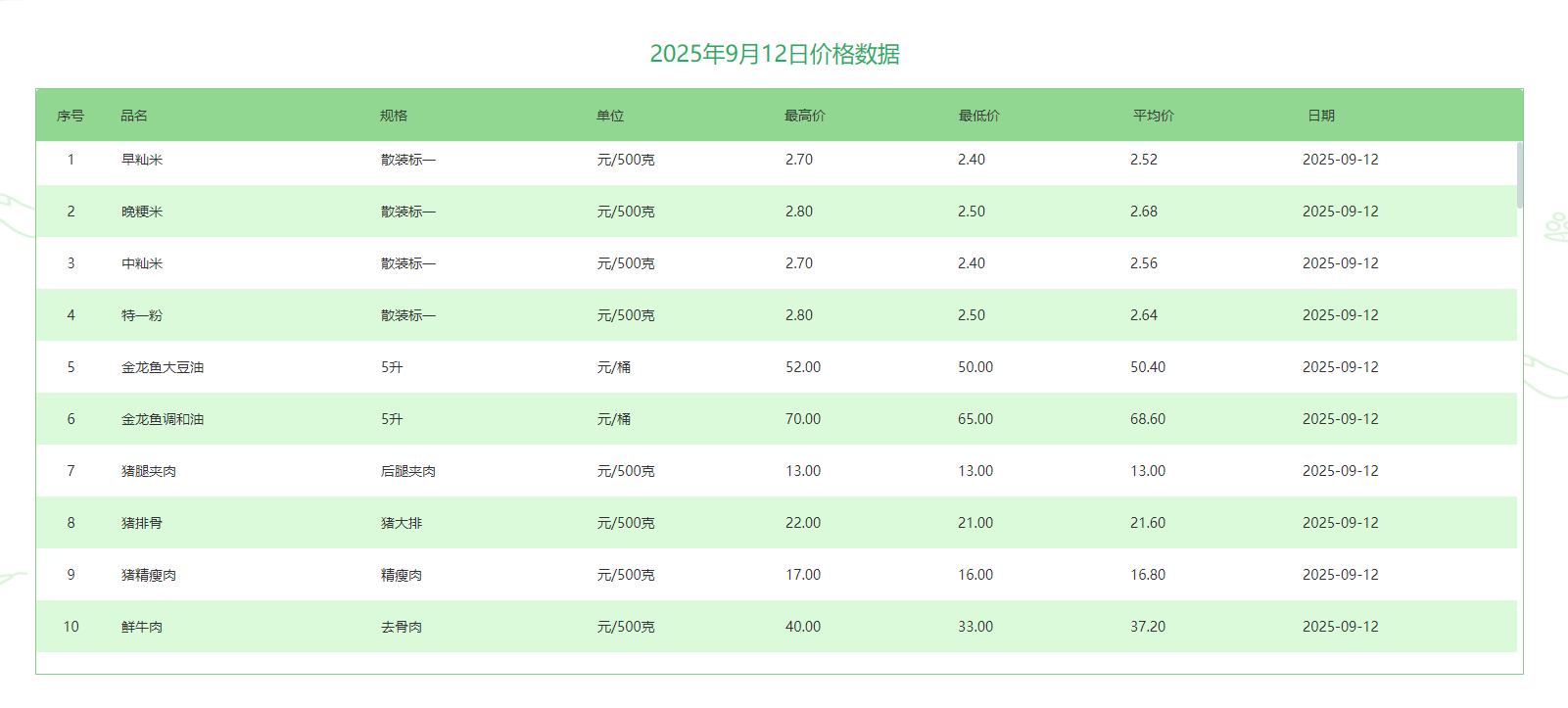Image resolution: width=1568 pixels, height=708 pixels.
Task: Click the highest price 52.00 cell
Action: (x=803, y=367)
